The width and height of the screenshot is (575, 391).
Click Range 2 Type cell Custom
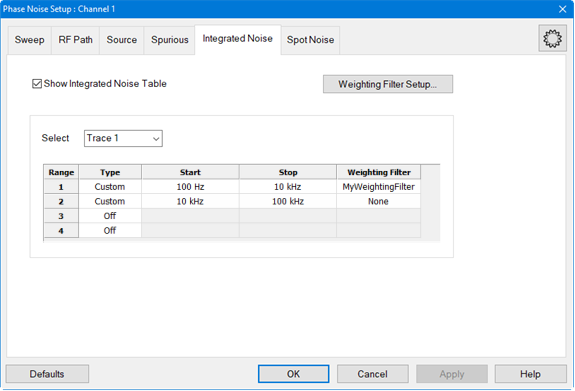pos(110,201)
